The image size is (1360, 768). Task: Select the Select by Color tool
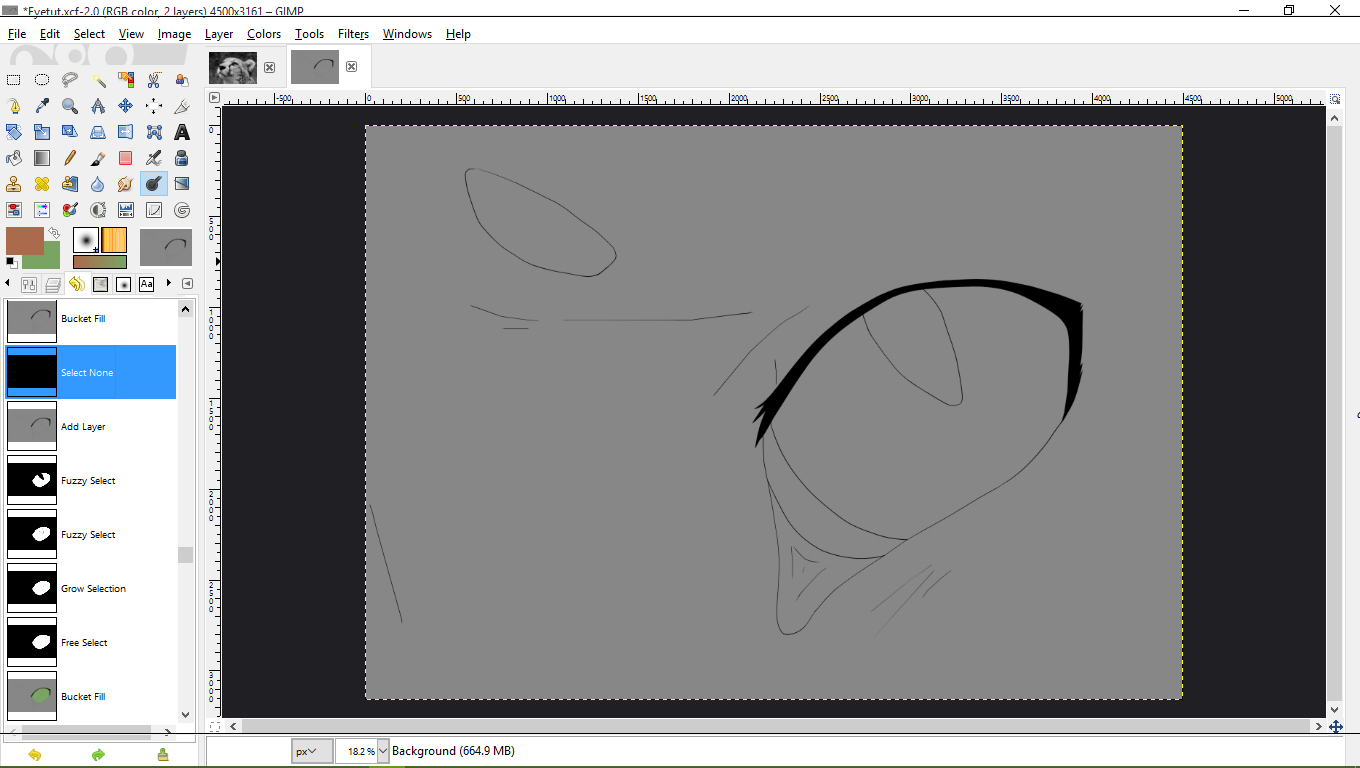[126, 80]
